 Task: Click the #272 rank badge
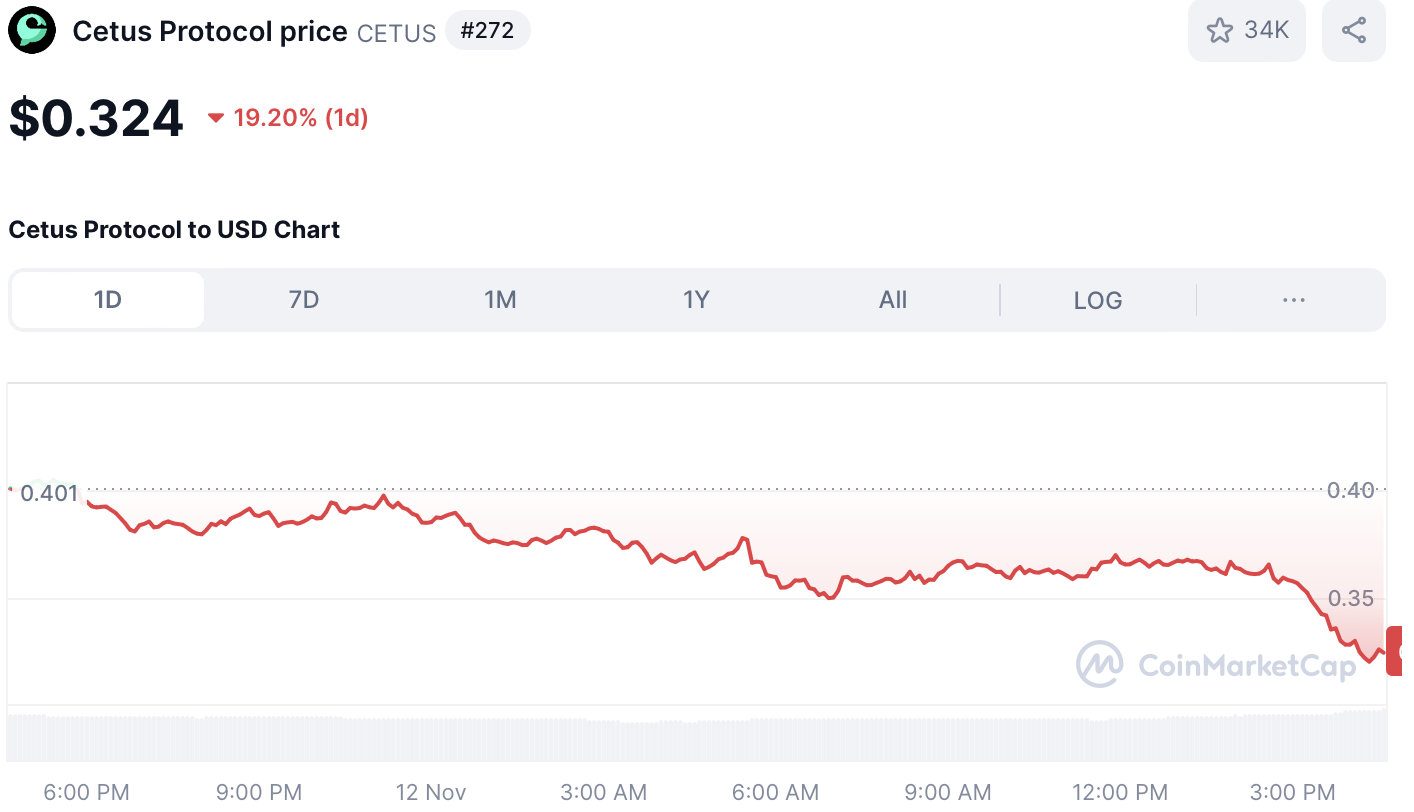tap(487, 31)
